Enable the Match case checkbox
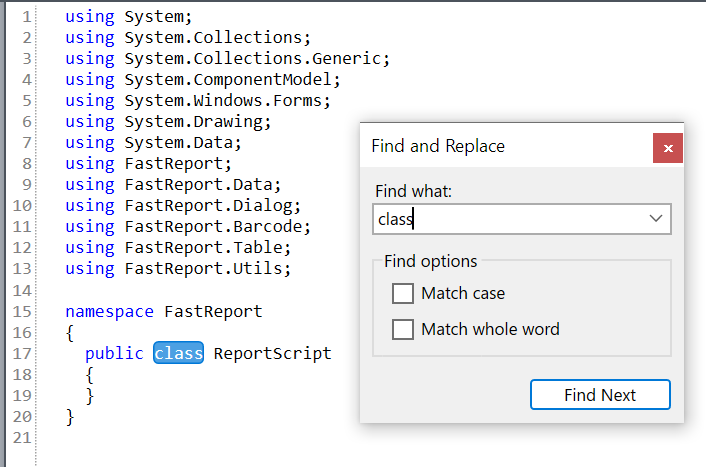The width and height of the screenshot is (706, 467). click(403, 293)
